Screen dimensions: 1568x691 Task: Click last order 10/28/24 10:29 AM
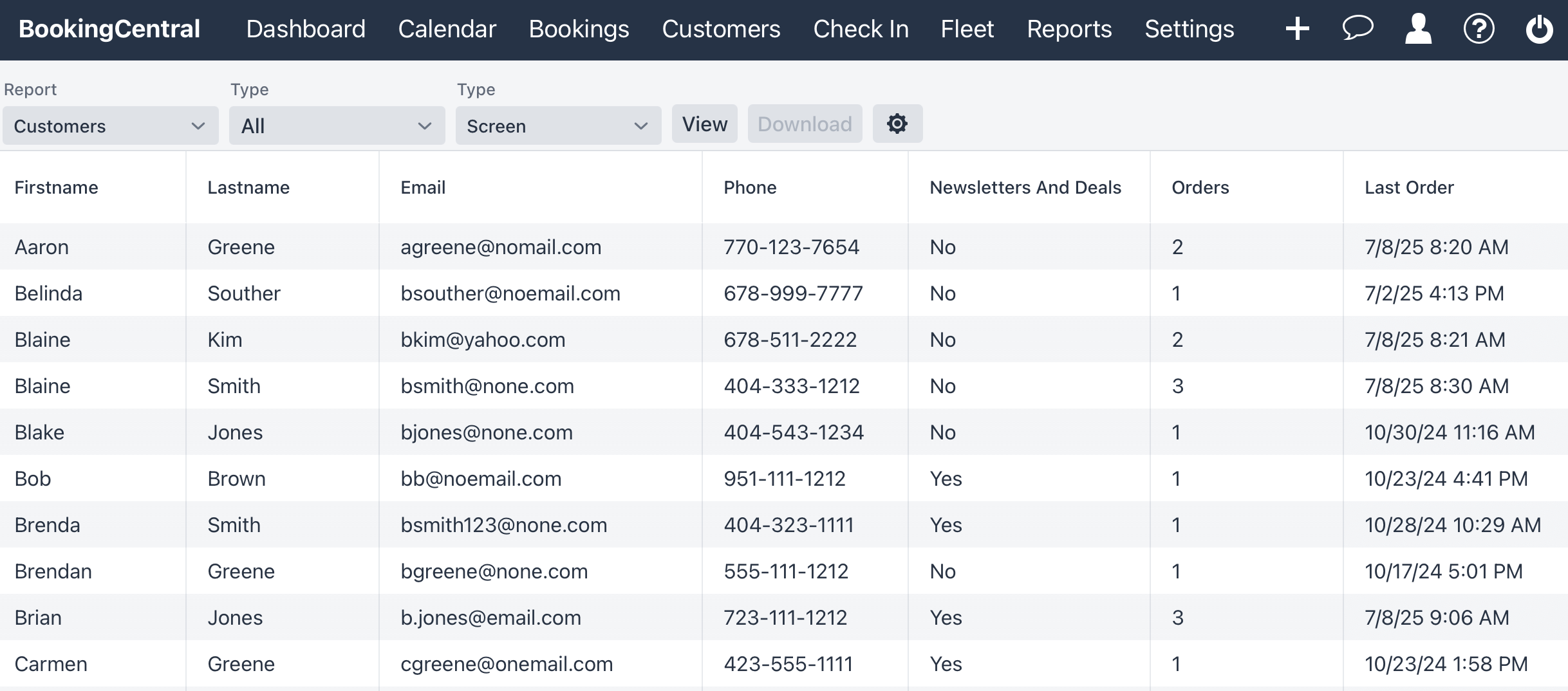point(1453,525)
